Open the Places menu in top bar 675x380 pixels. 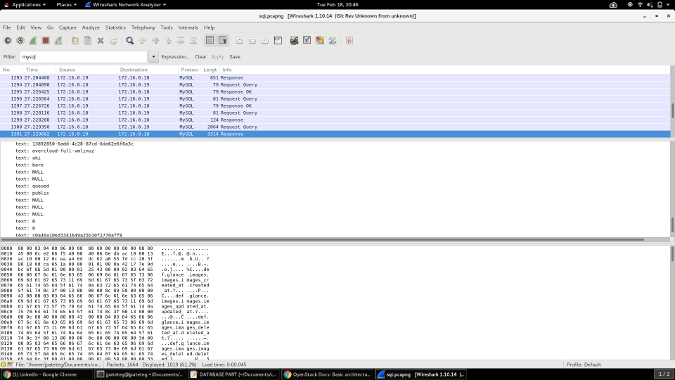[x=66, y=4]
